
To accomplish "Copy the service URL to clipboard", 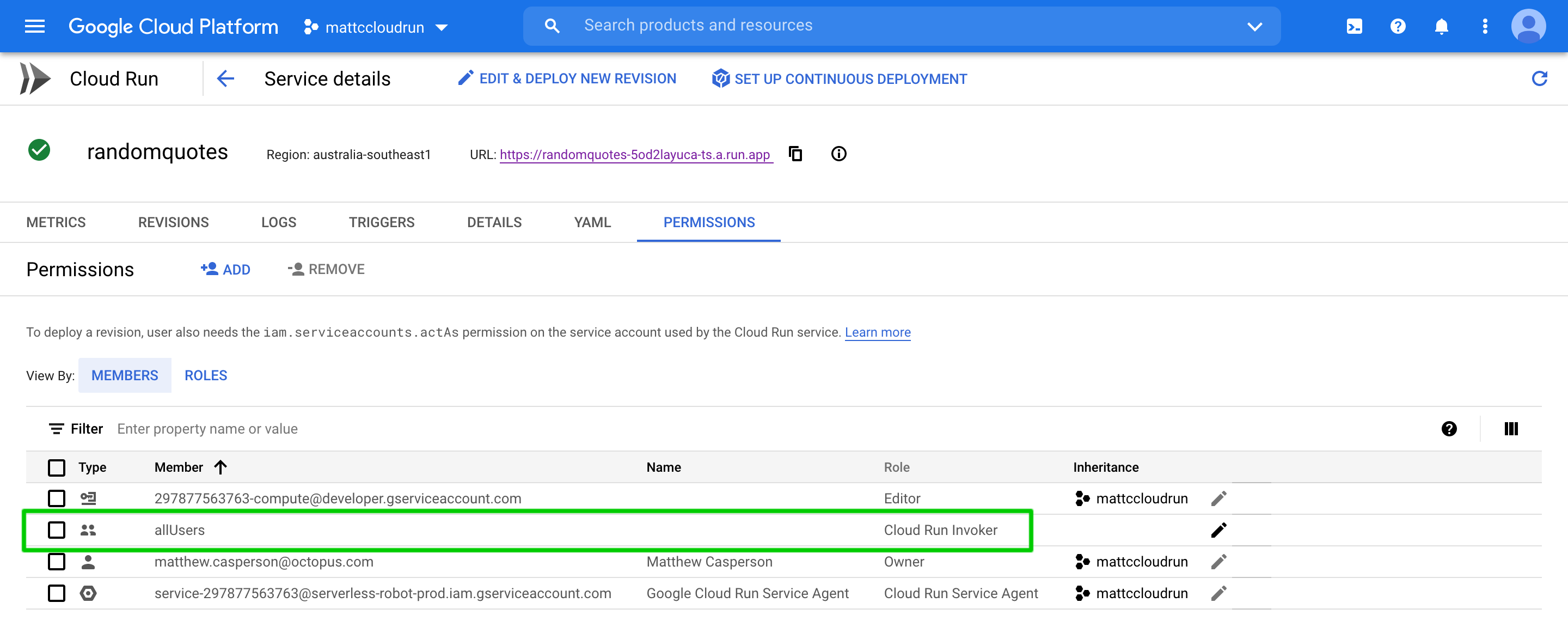I will 795,154.
